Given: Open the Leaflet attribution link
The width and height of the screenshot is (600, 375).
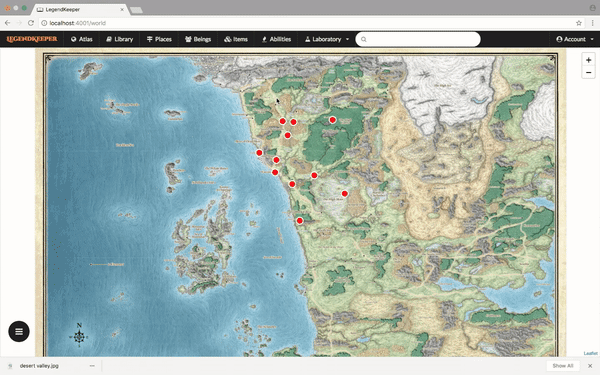Looking at the screenshot, I should (590, 353).
